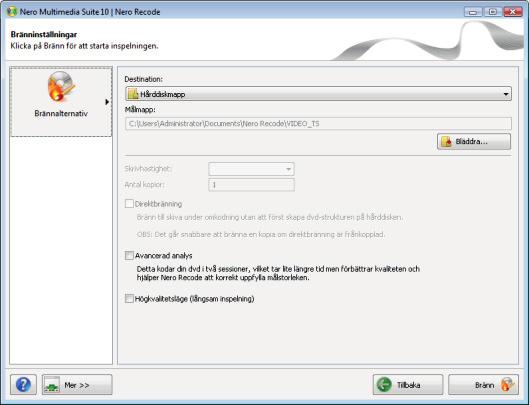
Task: Click the Bläddra… browse button
Action: coord(474,142)
